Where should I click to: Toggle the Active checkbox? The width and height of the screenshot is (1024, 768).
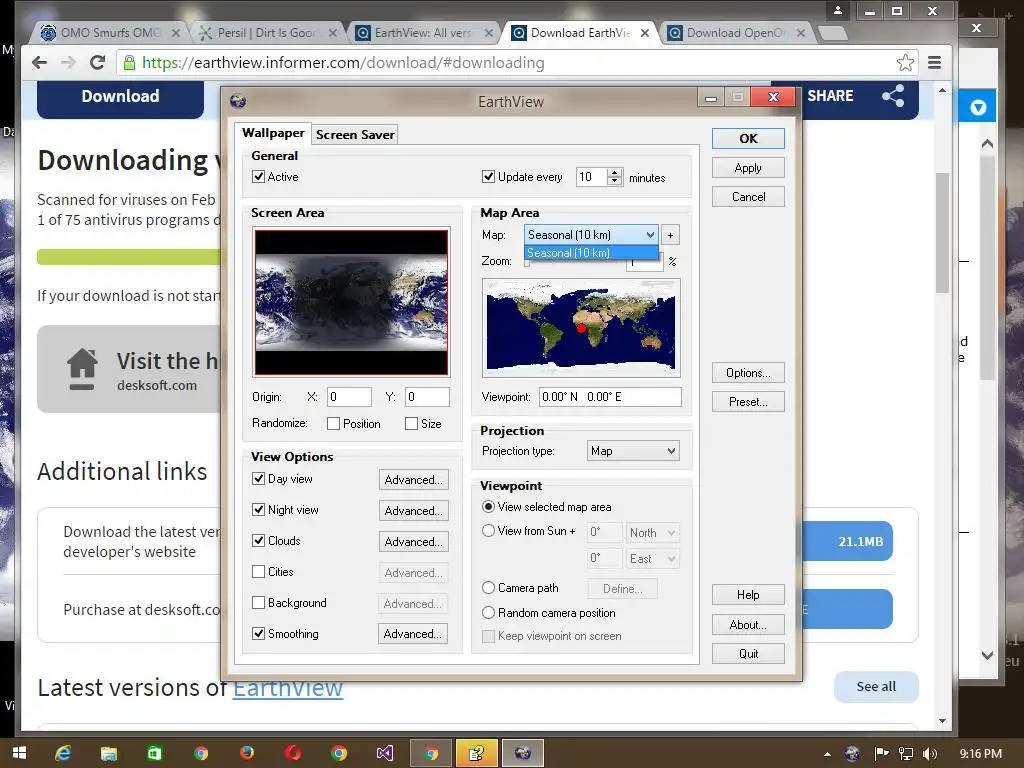tap(259, 176)
